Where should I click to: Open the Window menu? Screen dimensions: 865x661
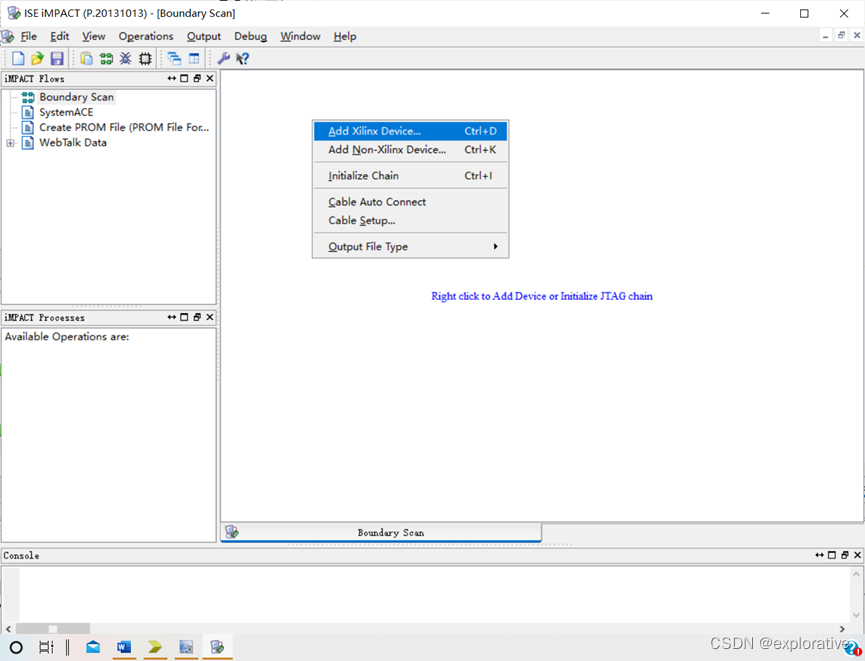300,36
